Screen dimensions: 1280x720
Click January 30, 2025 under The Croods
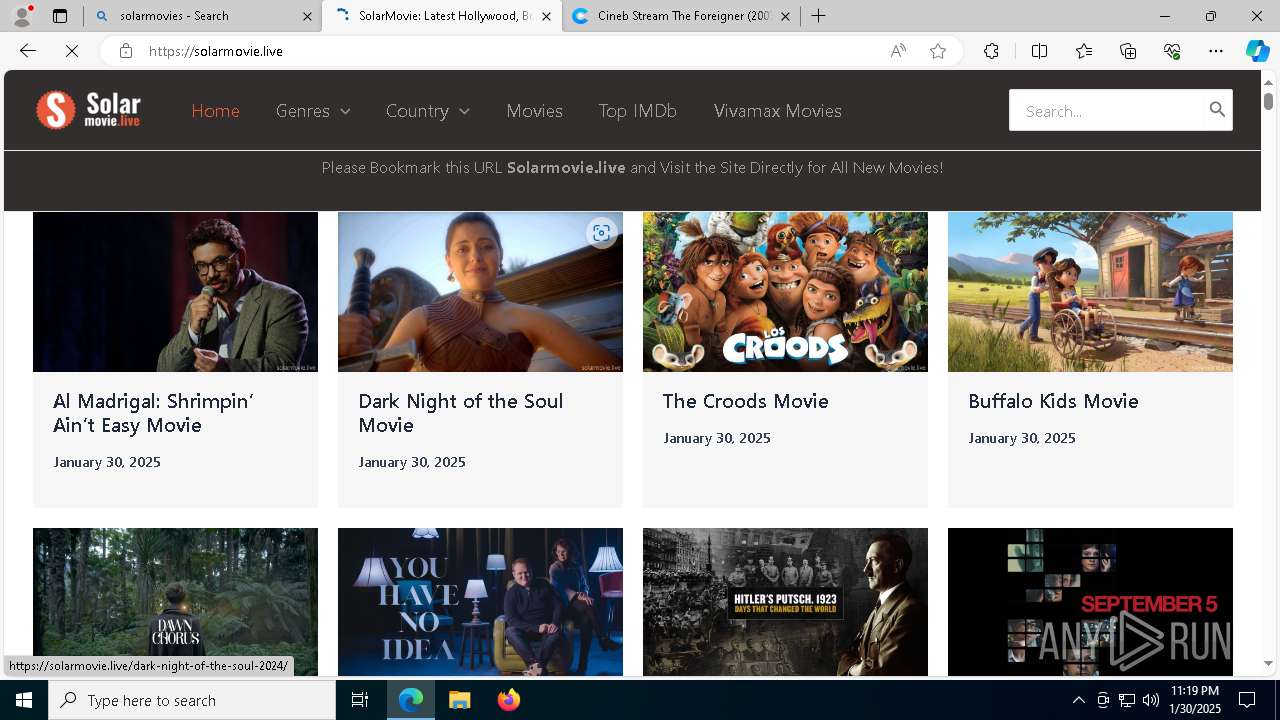point(717,438)
